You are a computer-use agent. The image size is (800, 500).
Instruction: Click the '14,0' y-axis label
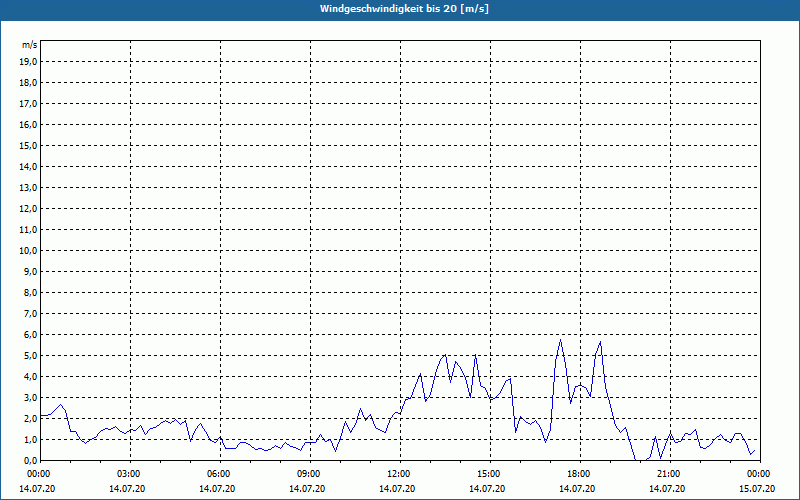(x=28, y=166)
